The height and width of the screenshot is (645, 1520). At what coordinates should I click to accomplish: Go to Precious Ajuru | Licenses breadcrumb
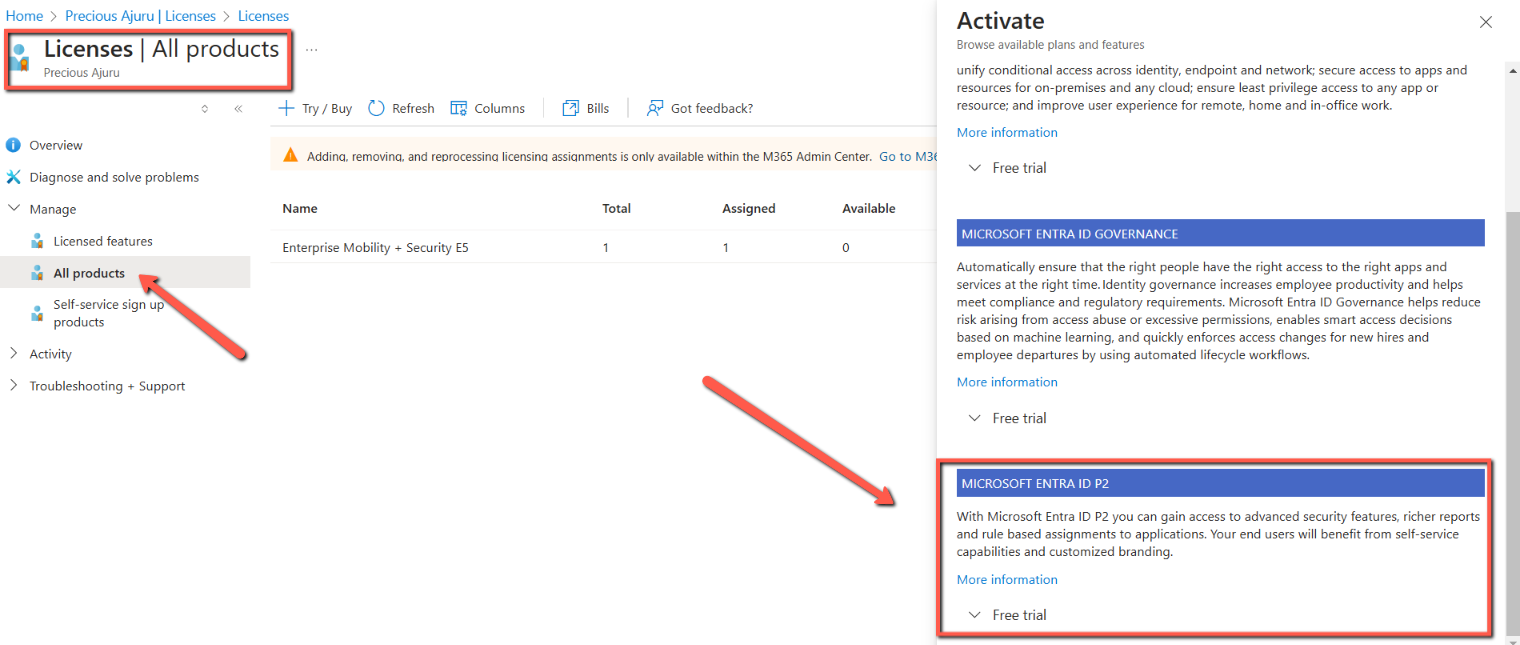pos(140,16)
